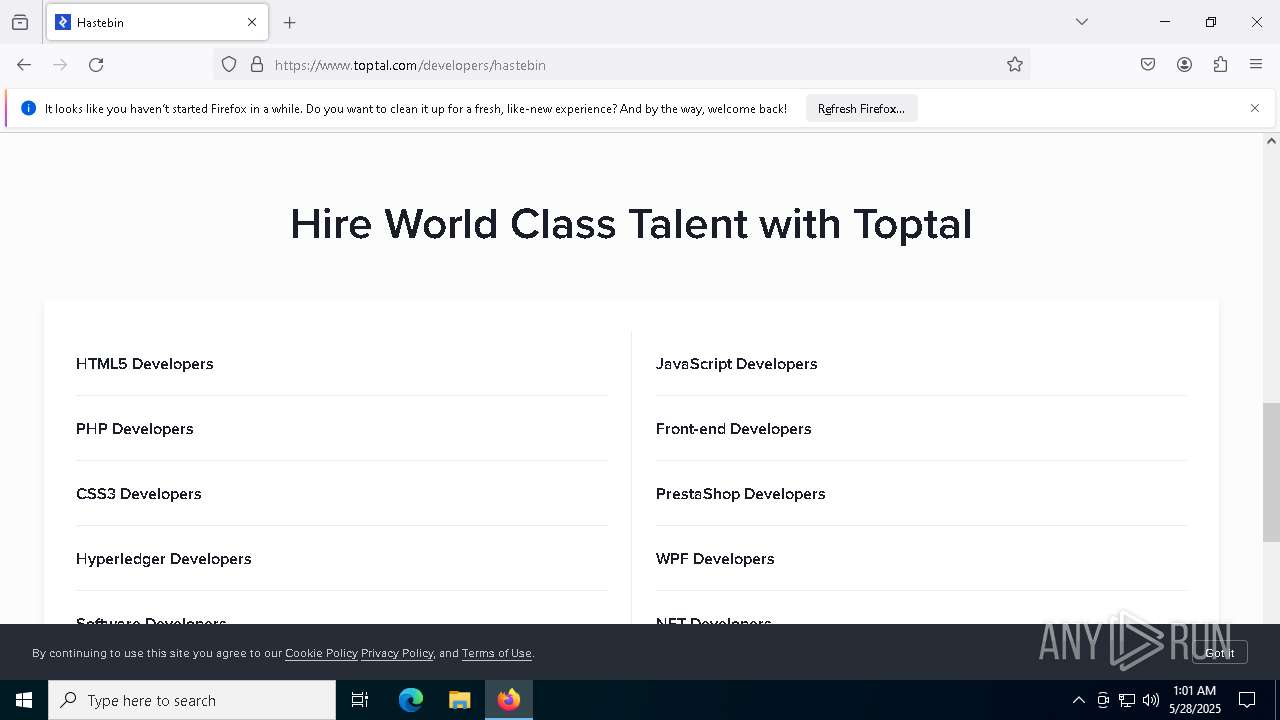Open extensions puzzle icon

[1220, 65]
